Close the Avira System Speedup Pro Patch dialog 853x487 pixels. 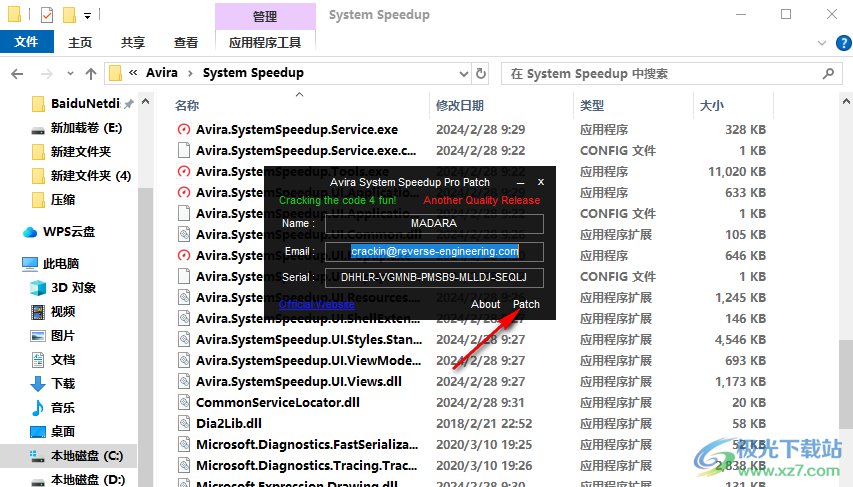pyautogui.click(x=541, y=182)
